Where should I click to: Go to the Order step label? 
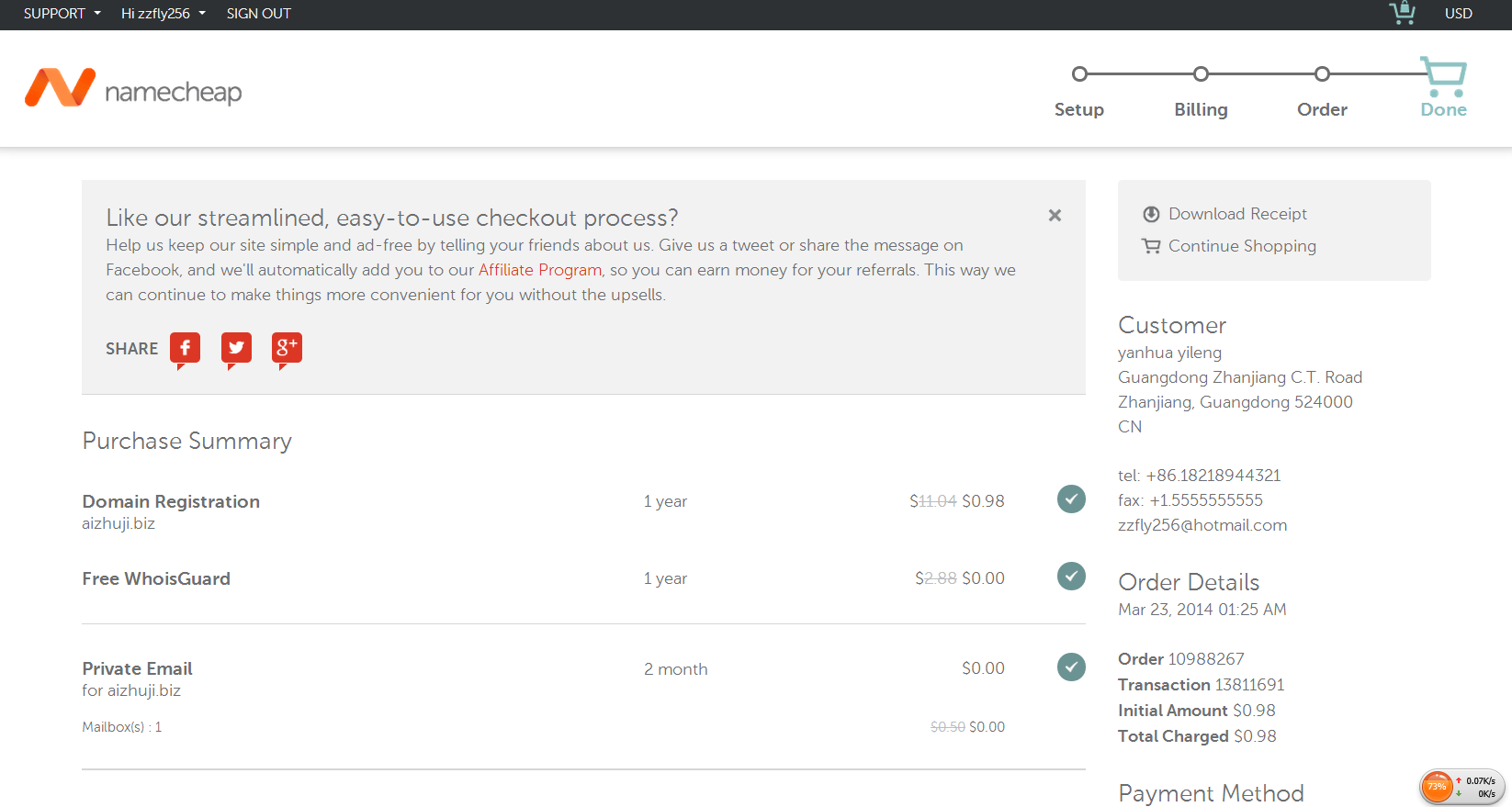pyautogui.click(x=1322, y=109)
